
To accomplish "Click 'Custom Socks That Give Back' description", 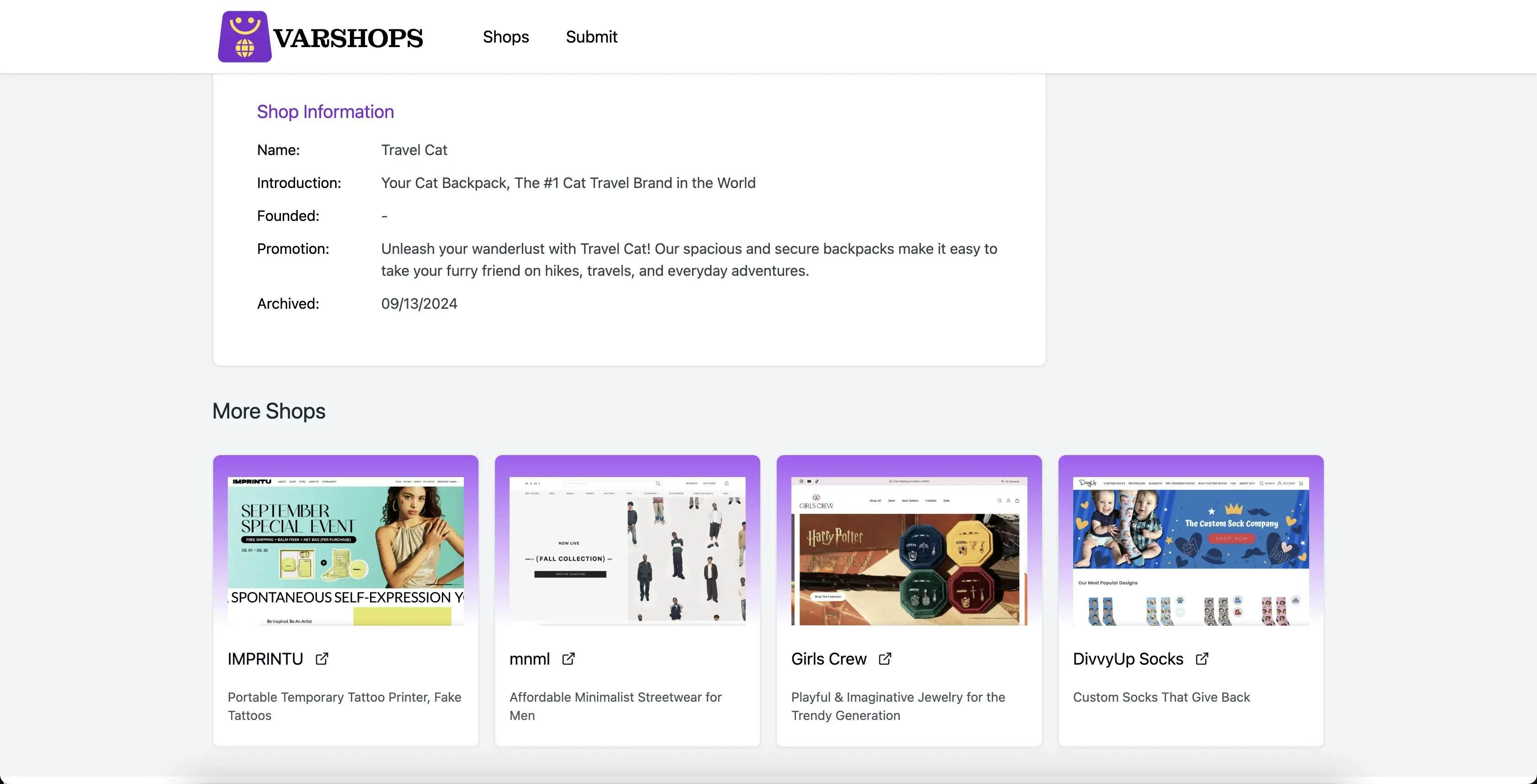I will pos(1161,697).
